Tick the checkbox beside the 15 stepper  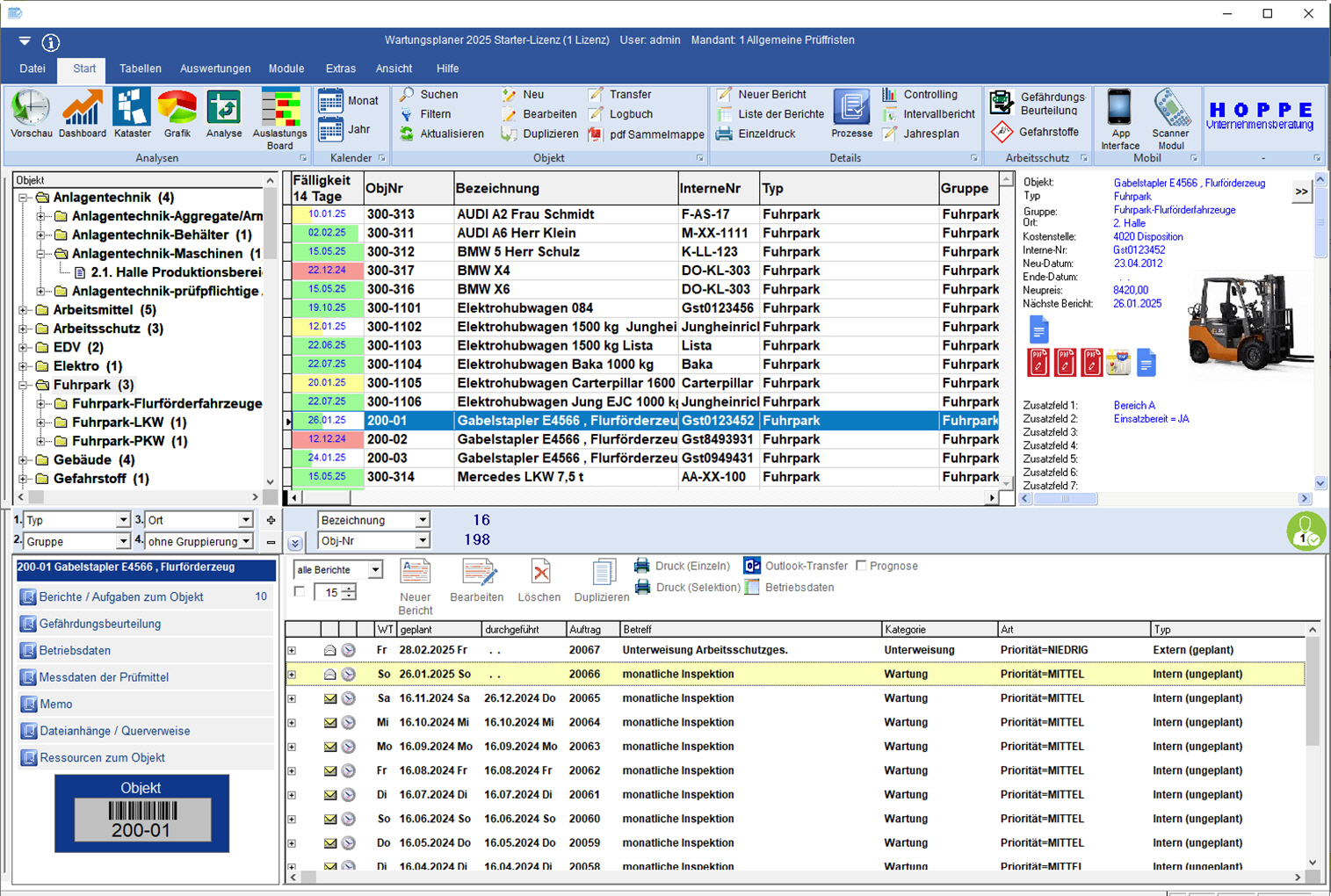pyautogui.click(x=300, y=592)
